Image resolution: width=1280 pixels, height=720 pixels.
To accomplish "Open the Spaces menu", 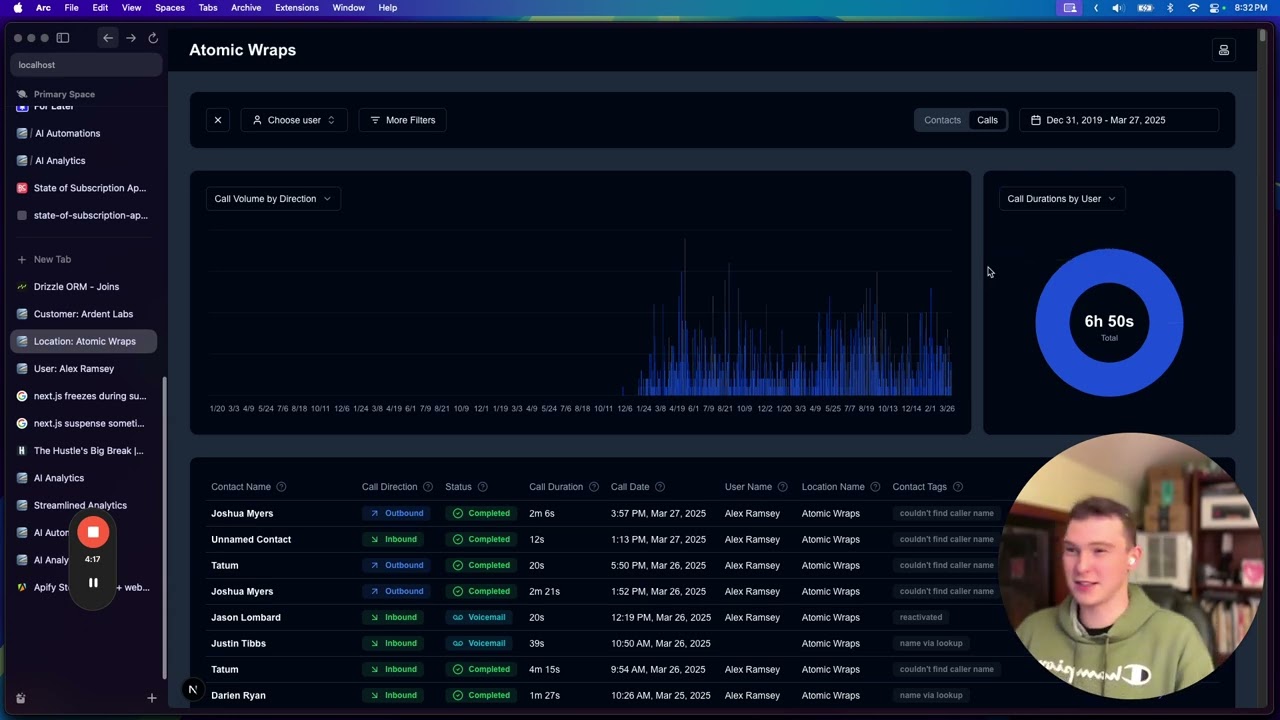I will 170,8.
